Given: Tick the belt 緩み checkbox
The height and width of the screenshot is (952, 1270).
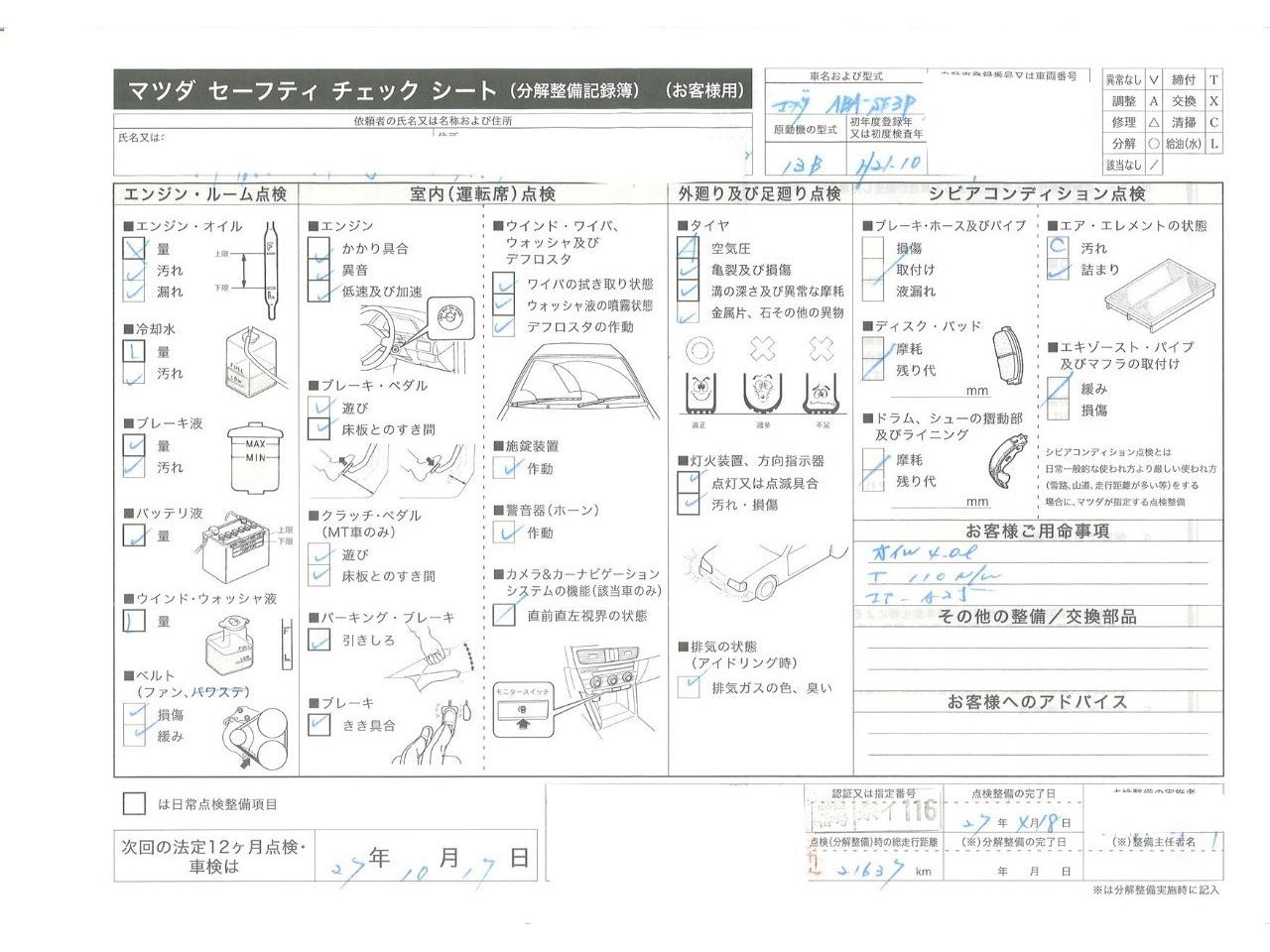Looking at the screenshot, I should click(x=135, y=736).
